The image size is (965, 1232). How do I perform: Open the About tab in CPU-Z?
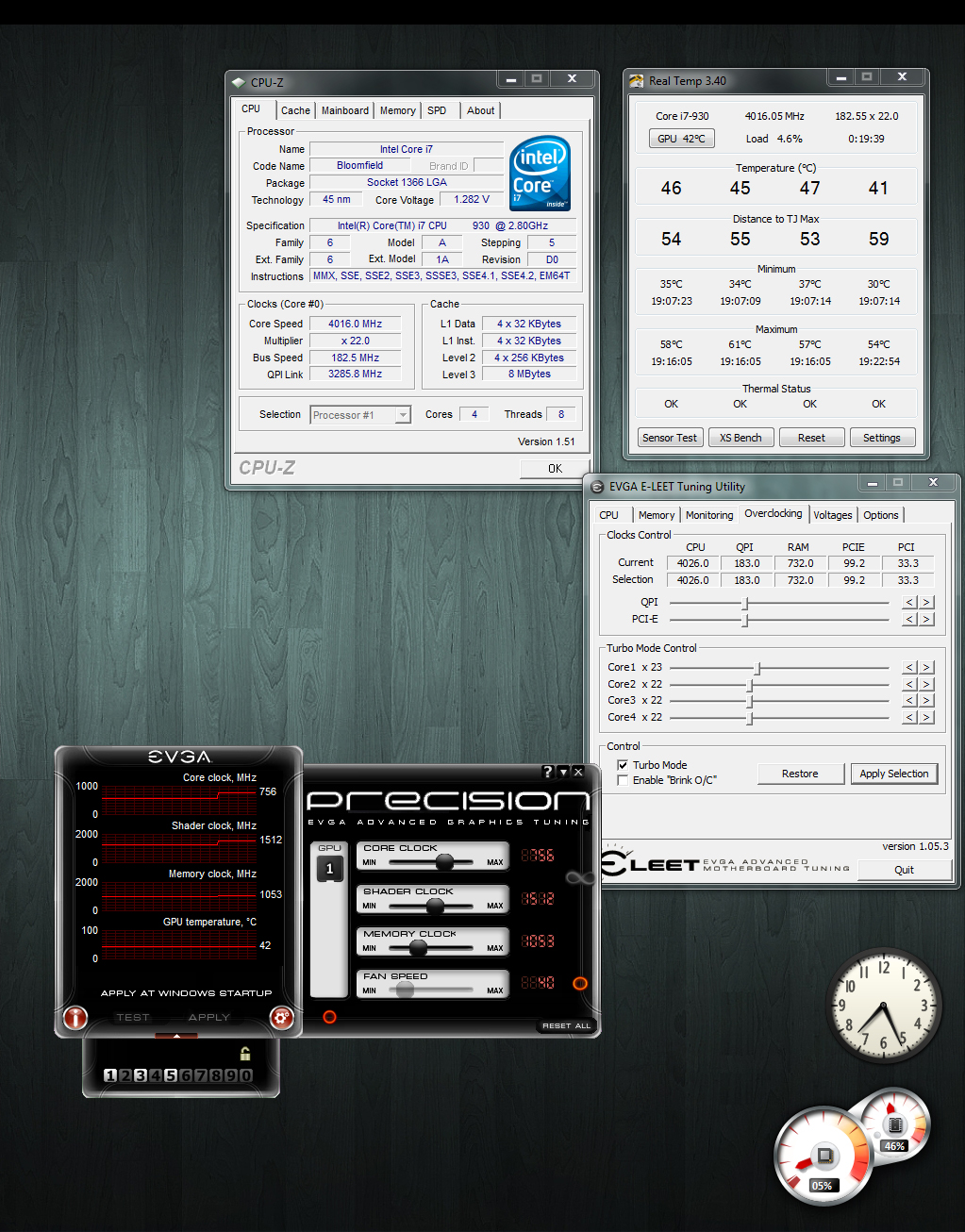pyautogui.click(x=481, y=110)
